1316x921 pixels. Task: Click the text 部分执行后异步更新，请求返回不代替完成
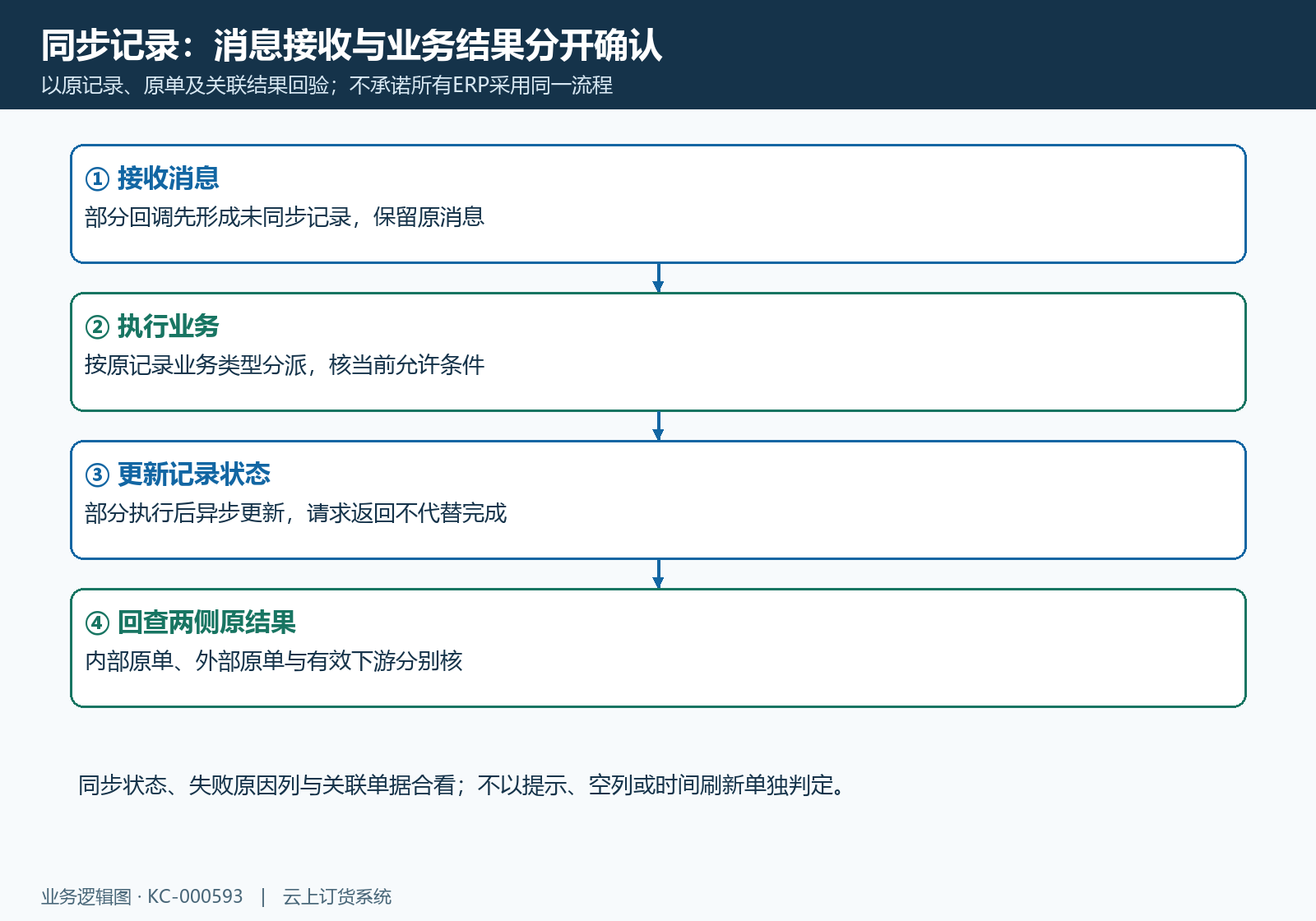point(295,513)
